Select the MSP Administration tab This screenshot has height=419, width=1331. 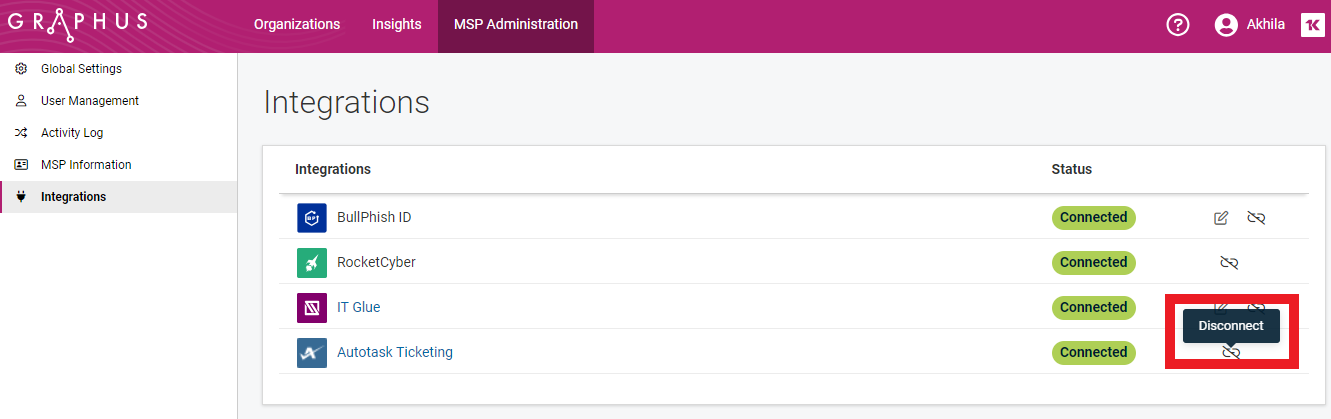(x=516, y=25)
